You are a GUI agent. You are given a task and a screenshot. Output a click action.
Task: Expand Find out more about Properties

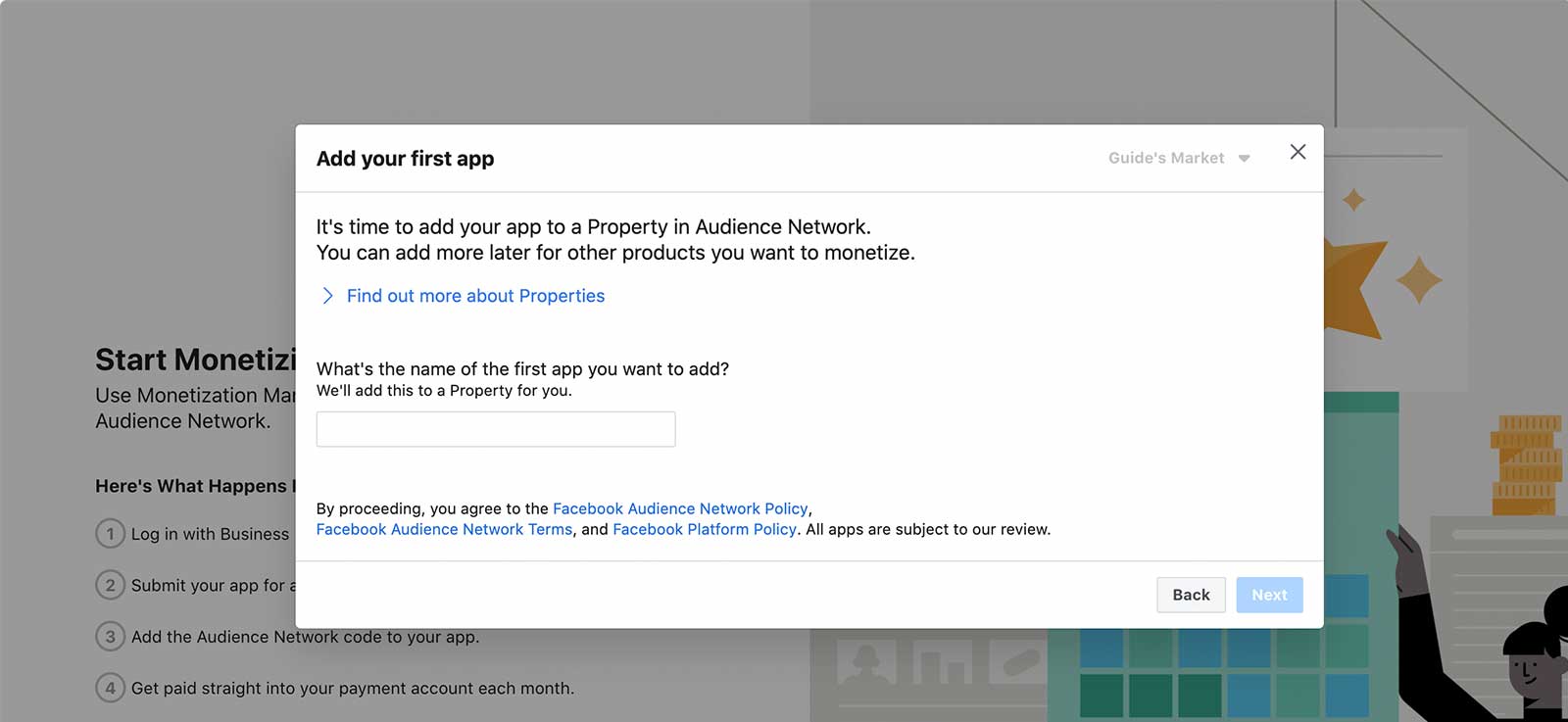pyautogui.click(x=327, y=296)
